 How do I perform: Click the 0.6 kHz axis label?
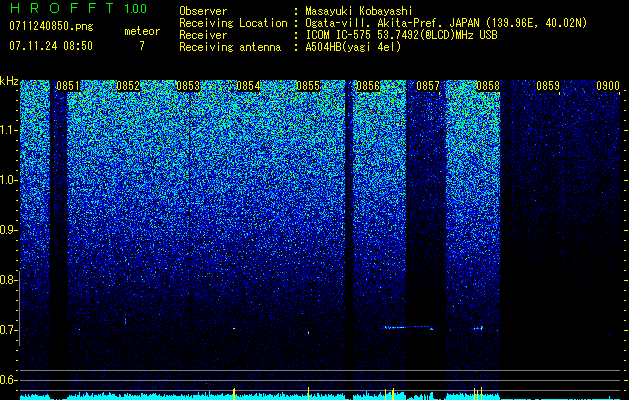click(x=8, y=380)
